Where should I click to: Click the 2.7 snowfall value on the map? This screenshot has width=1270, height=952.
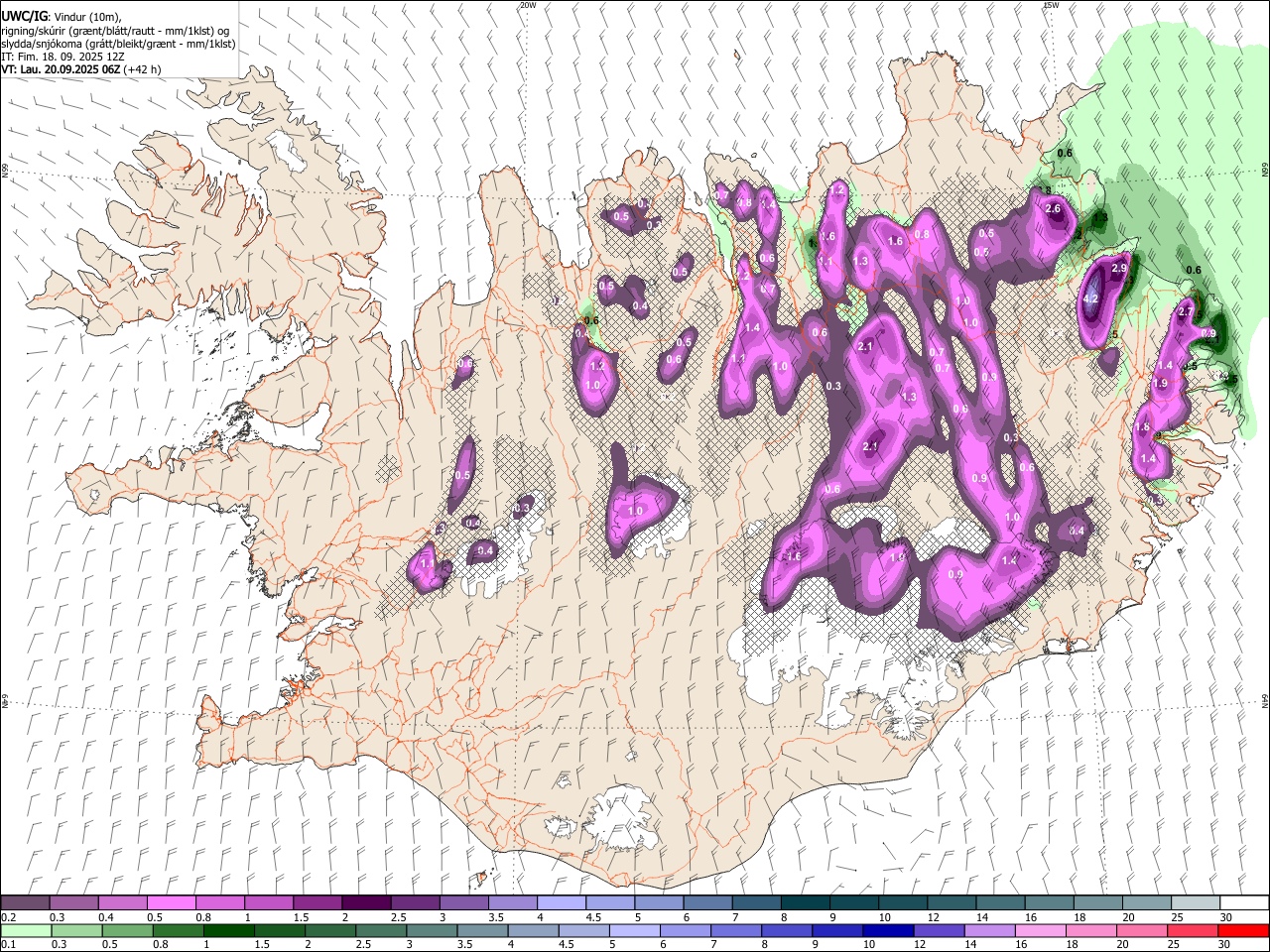click(x=1186, y=312)
